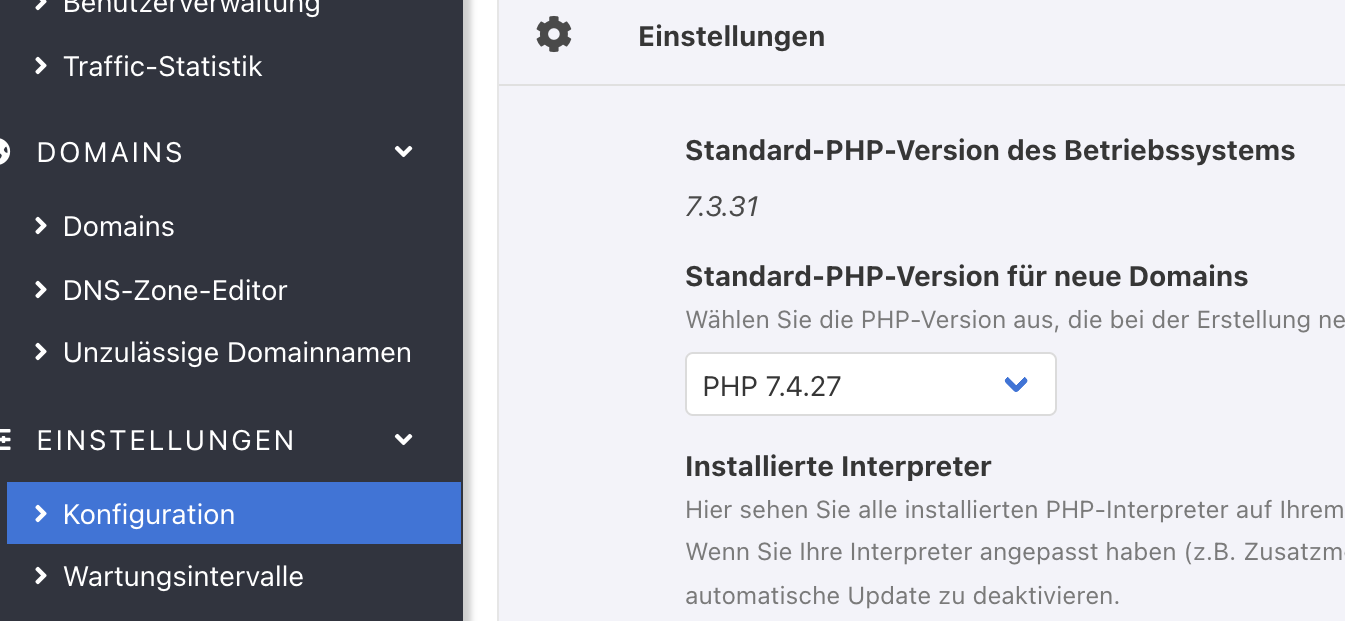The width and height of the screenshot is (1345, 621).
Task: Click the globe icon next to DOMAINS
Action: click(x=3, y=152)
